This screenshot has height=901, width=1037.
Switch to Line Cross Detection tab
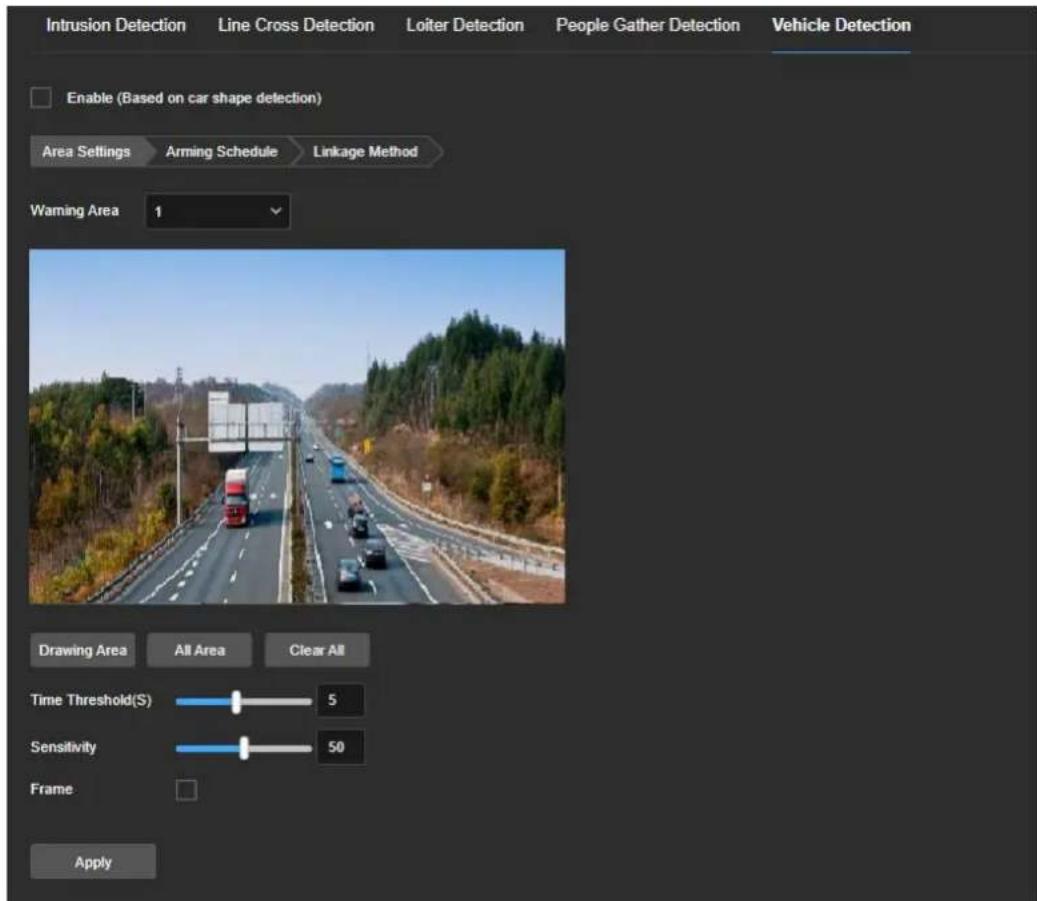click(296, 25)
